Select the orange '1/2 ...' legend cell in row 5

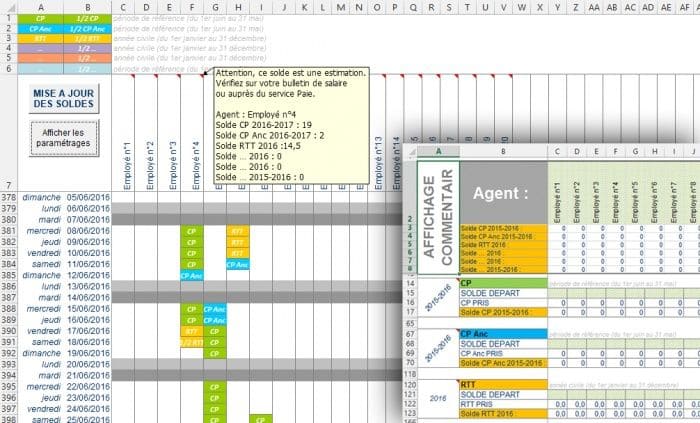coord(88,58)
